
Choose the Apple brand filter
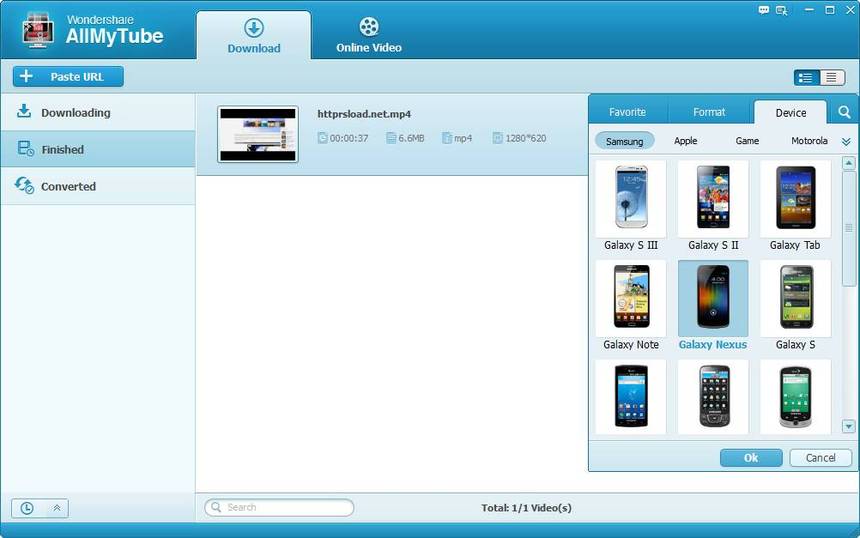click(686, 141)
